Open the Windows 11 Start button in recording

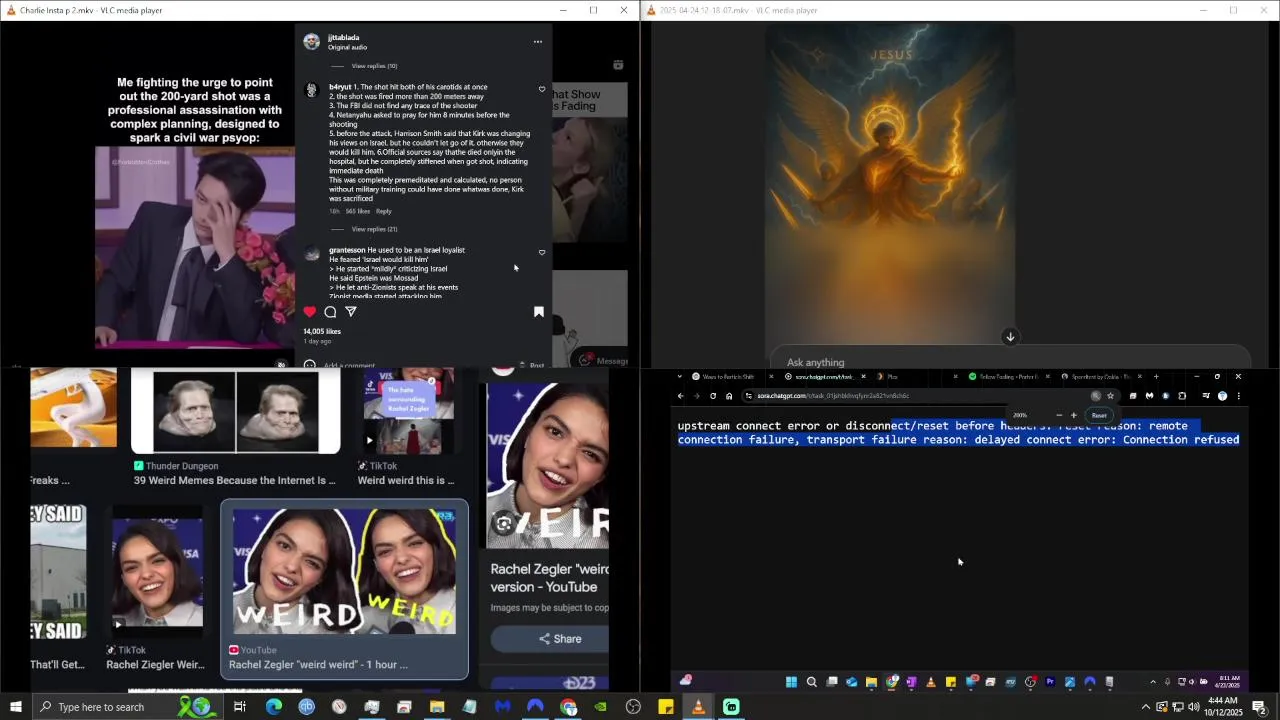click(x=791, y=682)
